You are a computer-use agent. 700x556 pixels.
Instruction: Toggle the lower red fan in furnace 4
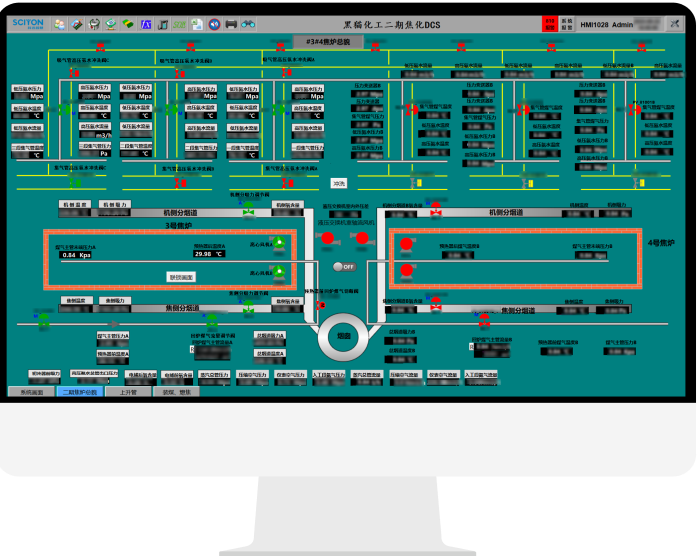[x=406, y=271]
